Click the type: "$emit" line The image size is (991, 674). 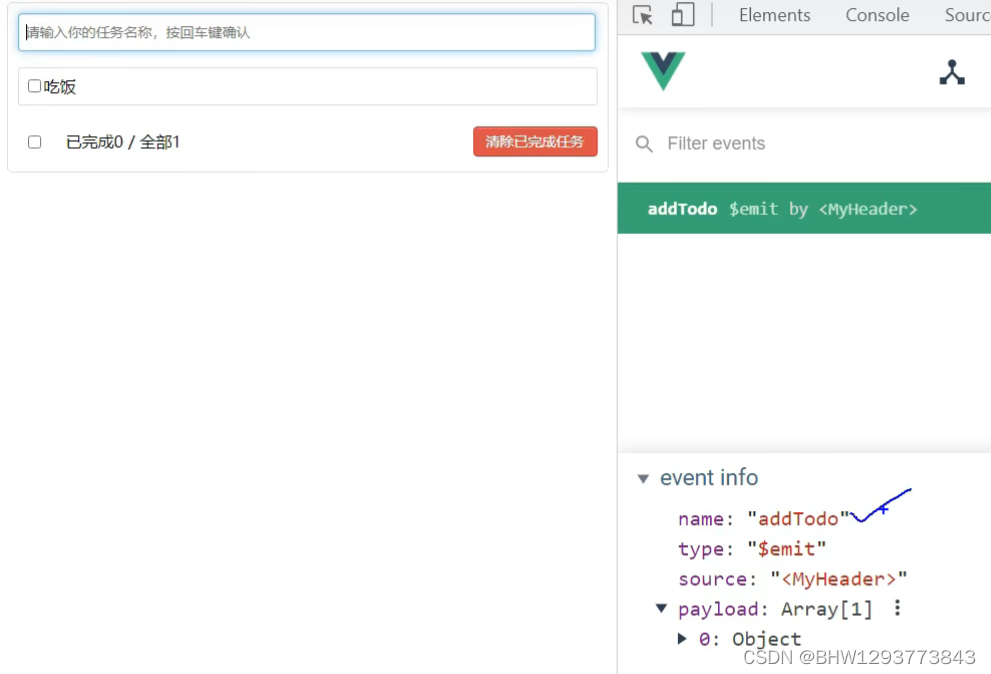tap(752, 549)
